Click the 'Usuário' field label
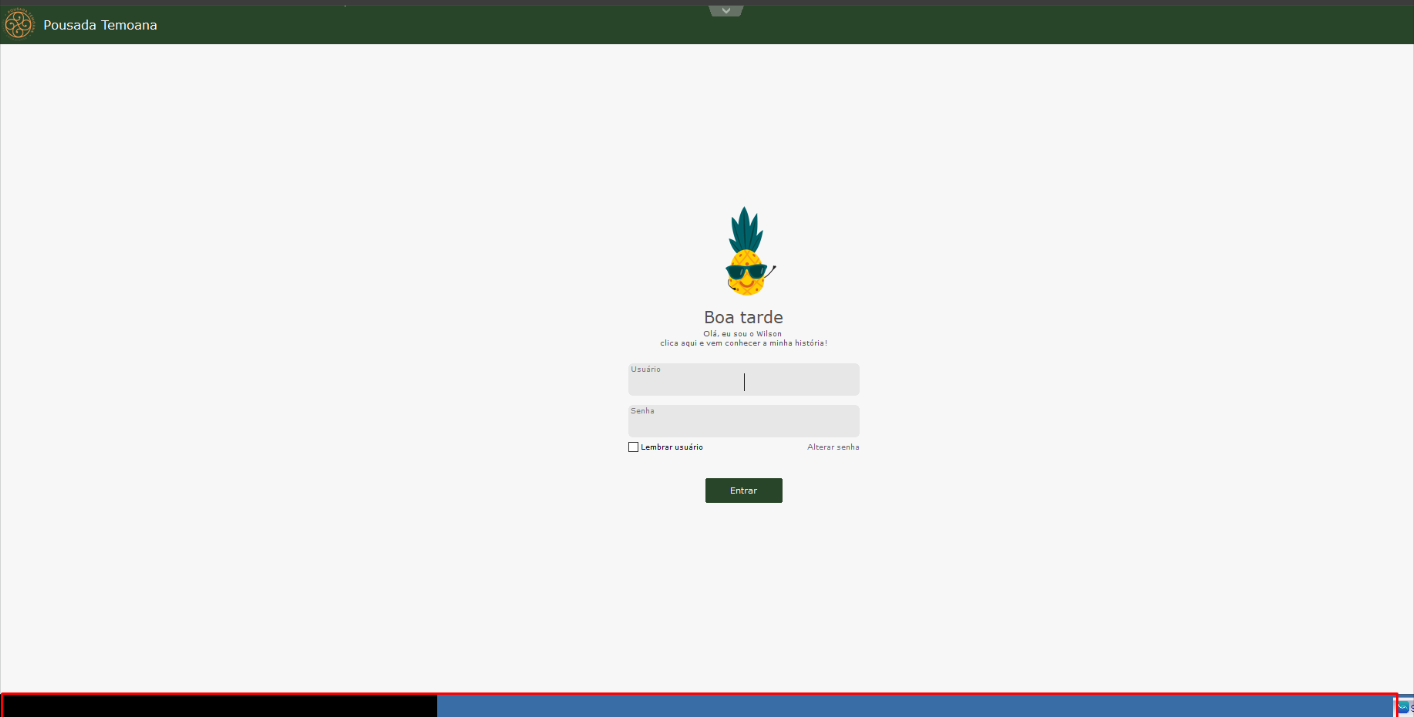Viewport: 1414px width, 717px height. [x=645, y=369]
